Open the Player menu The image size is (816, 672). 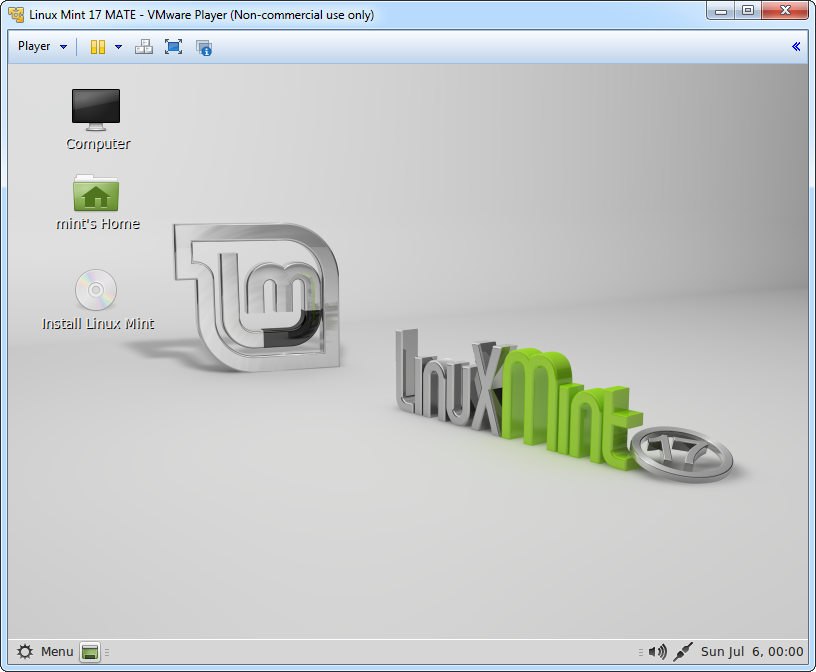click(x=42, y=46)
